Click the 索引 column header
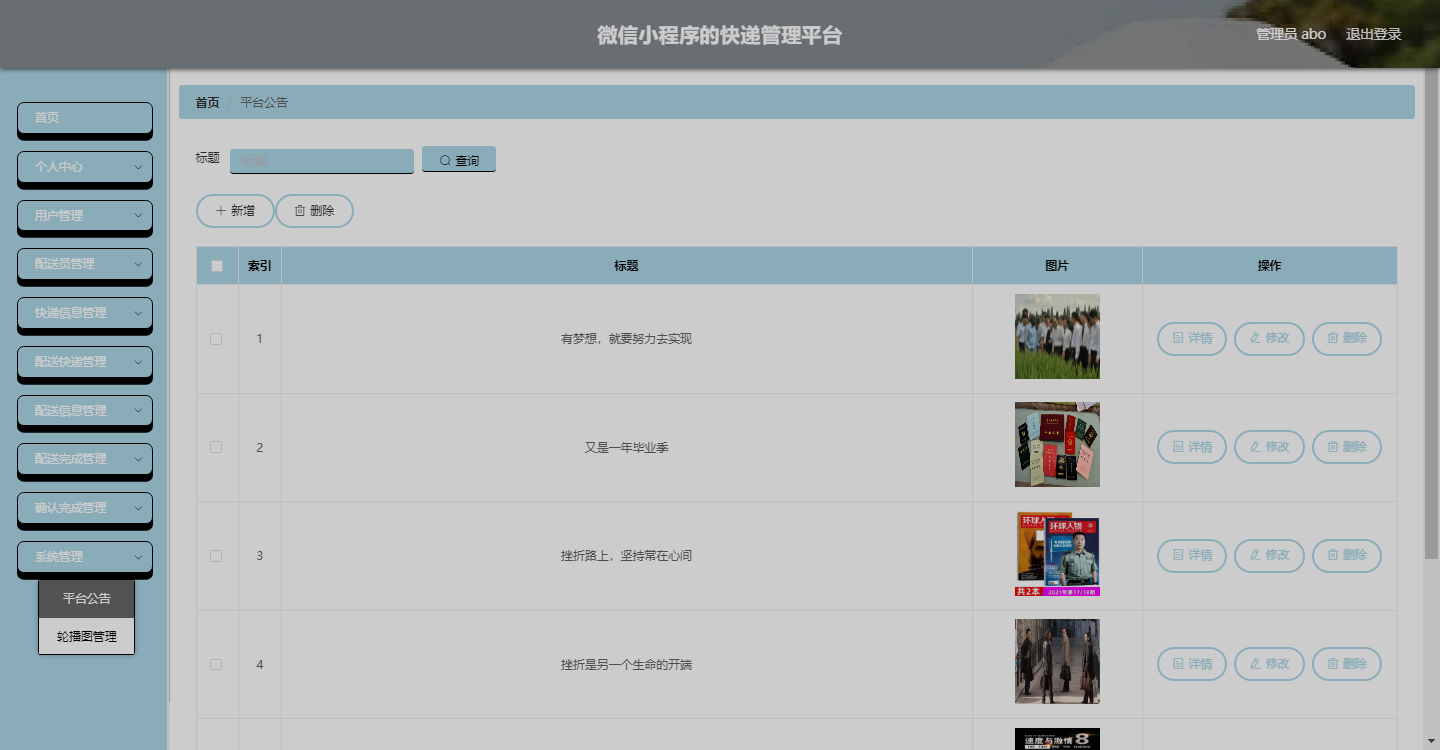Viewport: 1440px width, 750px height. click(x=260, y=266)
